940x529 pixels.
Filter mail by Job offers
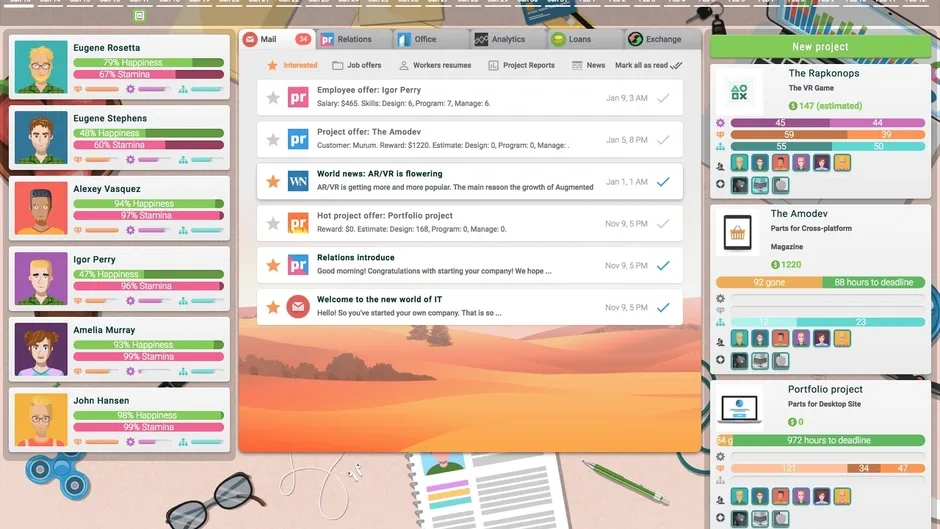[x=357, y=65]
